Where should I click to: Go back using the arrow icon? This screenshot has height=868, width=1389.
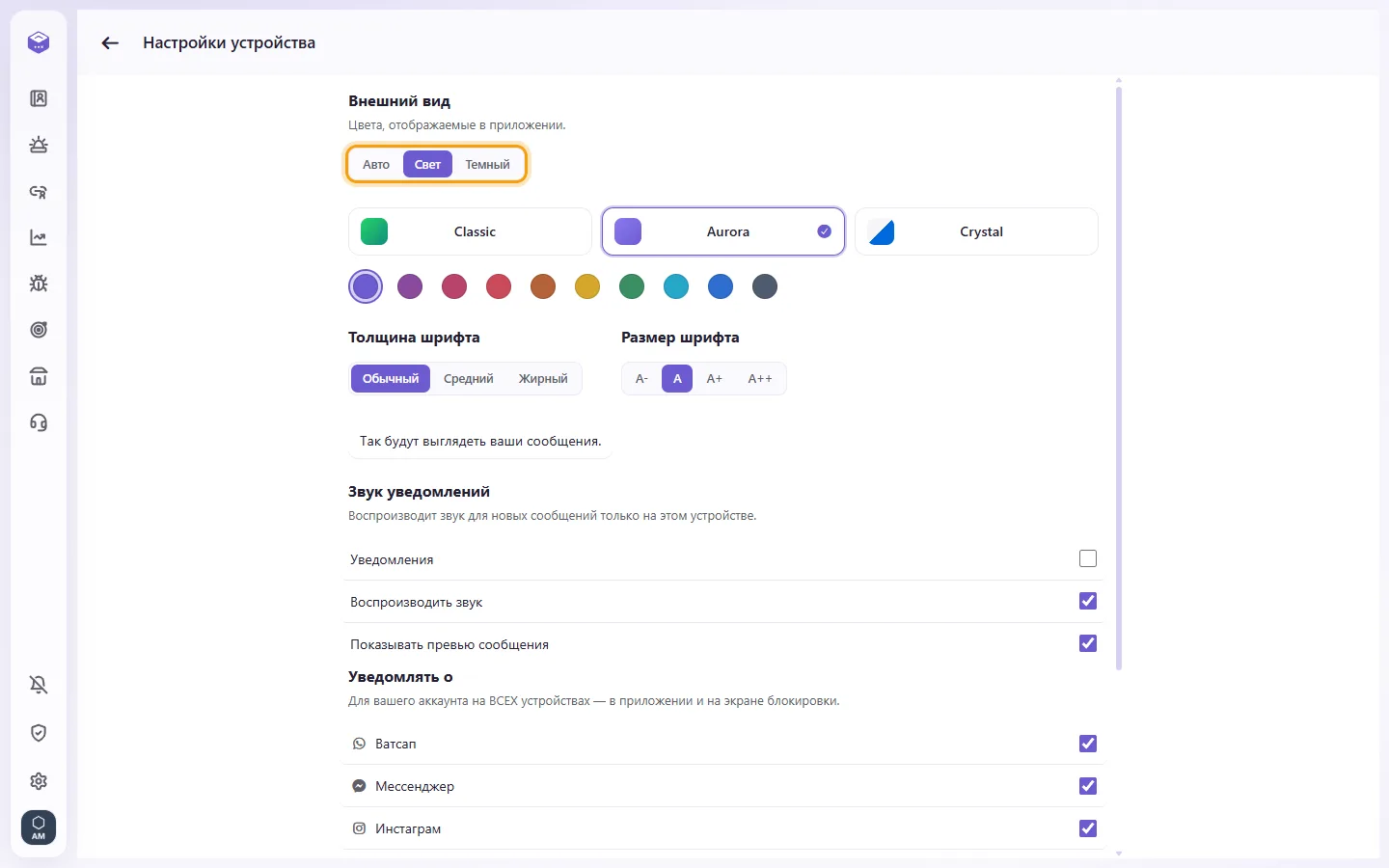(x=110, y=42)
